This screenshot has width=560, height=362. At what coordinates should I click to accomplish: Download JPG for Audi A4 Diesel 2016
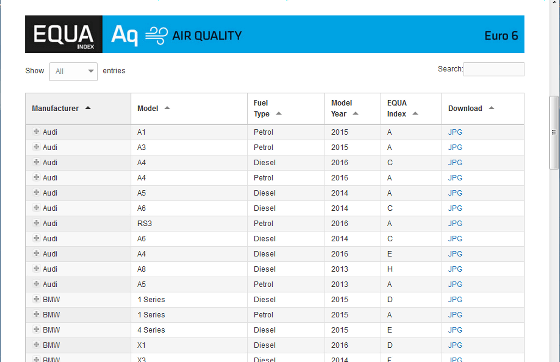pos(455,162)
